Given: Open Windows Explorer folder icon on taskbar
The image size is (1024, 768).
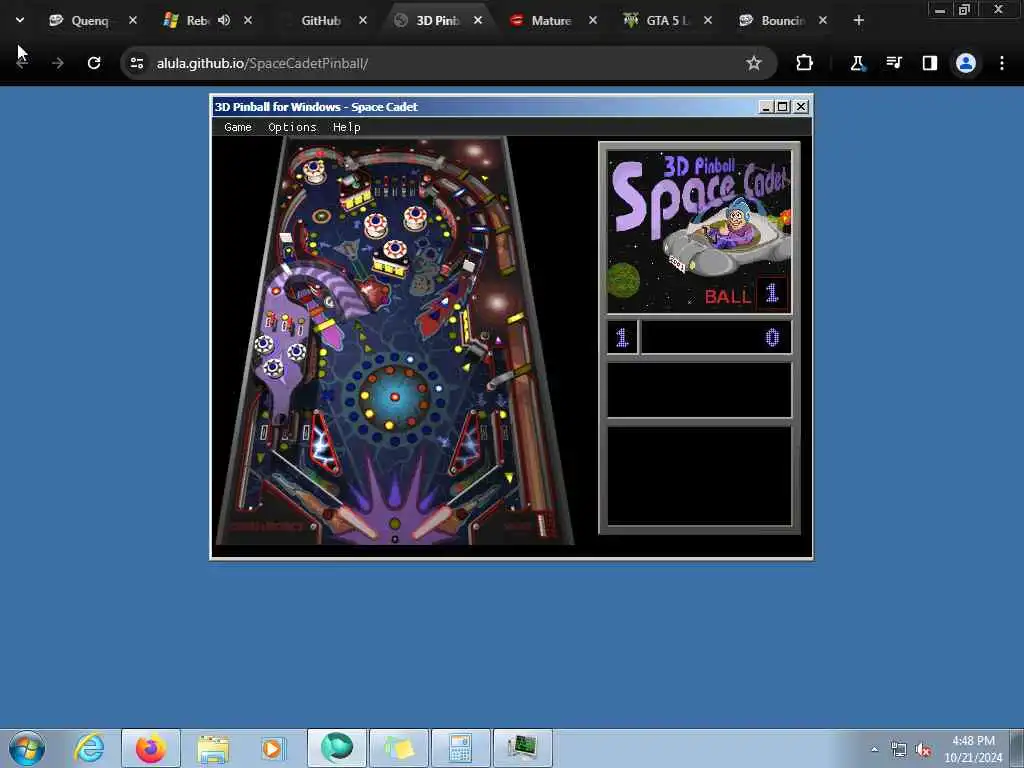Looking at the screenshot, I should point(213,748).
